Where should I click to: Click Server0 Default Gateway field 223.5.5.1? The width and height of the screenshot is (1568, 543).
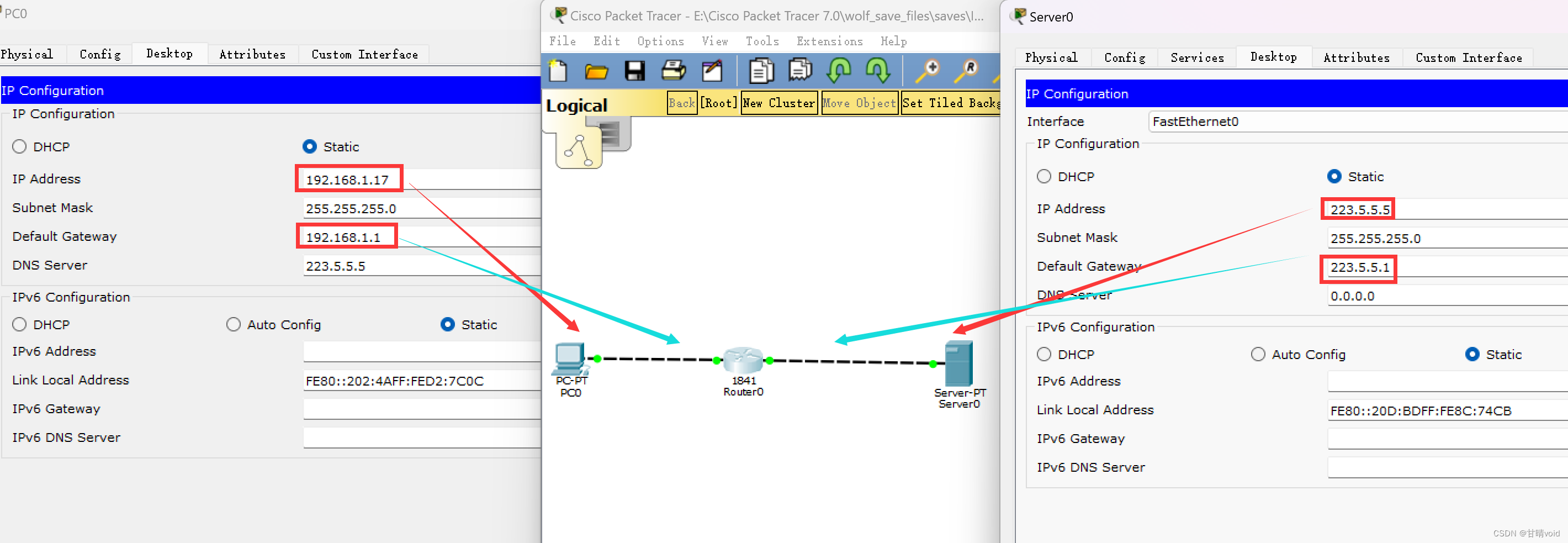(x=1448, y=267)
